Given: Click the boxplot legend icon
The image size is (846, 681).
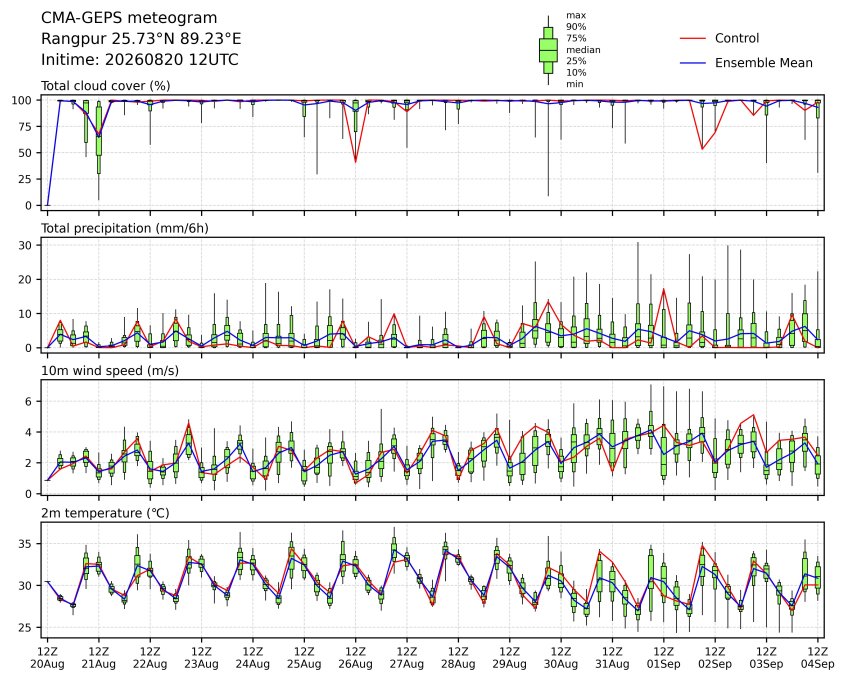Looking at the screenshot, I should [548, 50].
